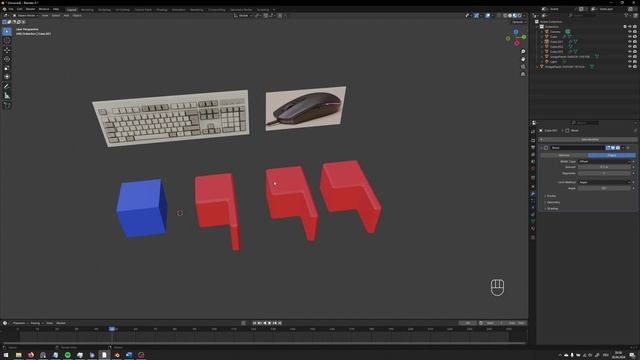Click the Add Modifier button

tap(588, 140)
